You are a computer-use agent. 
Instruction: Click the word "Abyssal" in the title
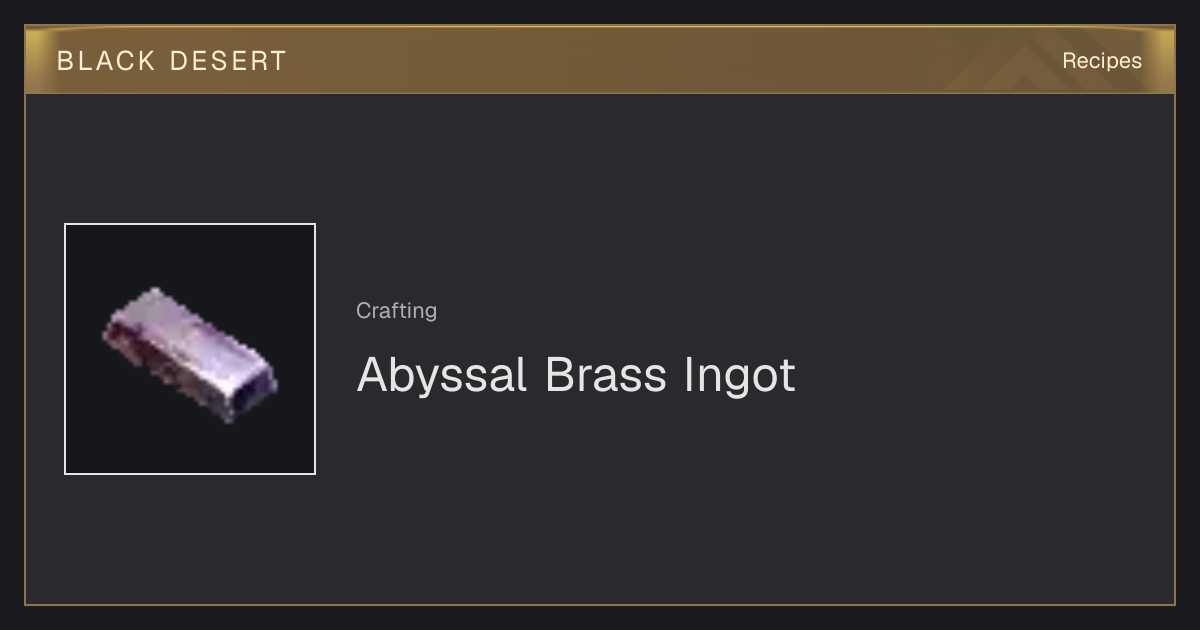(x=442, y=375)
